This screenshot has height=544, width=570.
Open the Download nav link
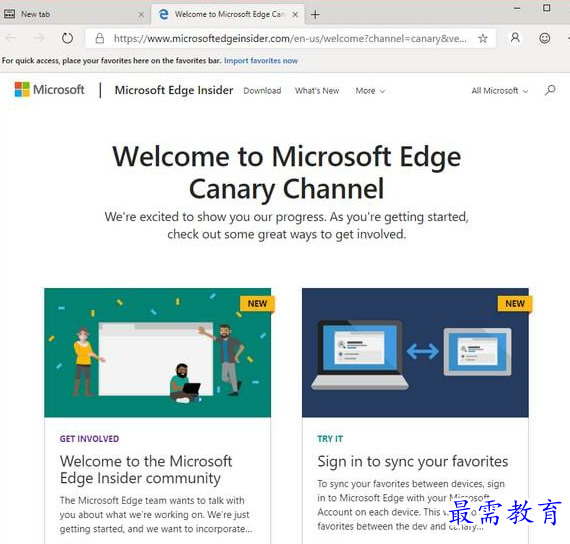(262, 91)
